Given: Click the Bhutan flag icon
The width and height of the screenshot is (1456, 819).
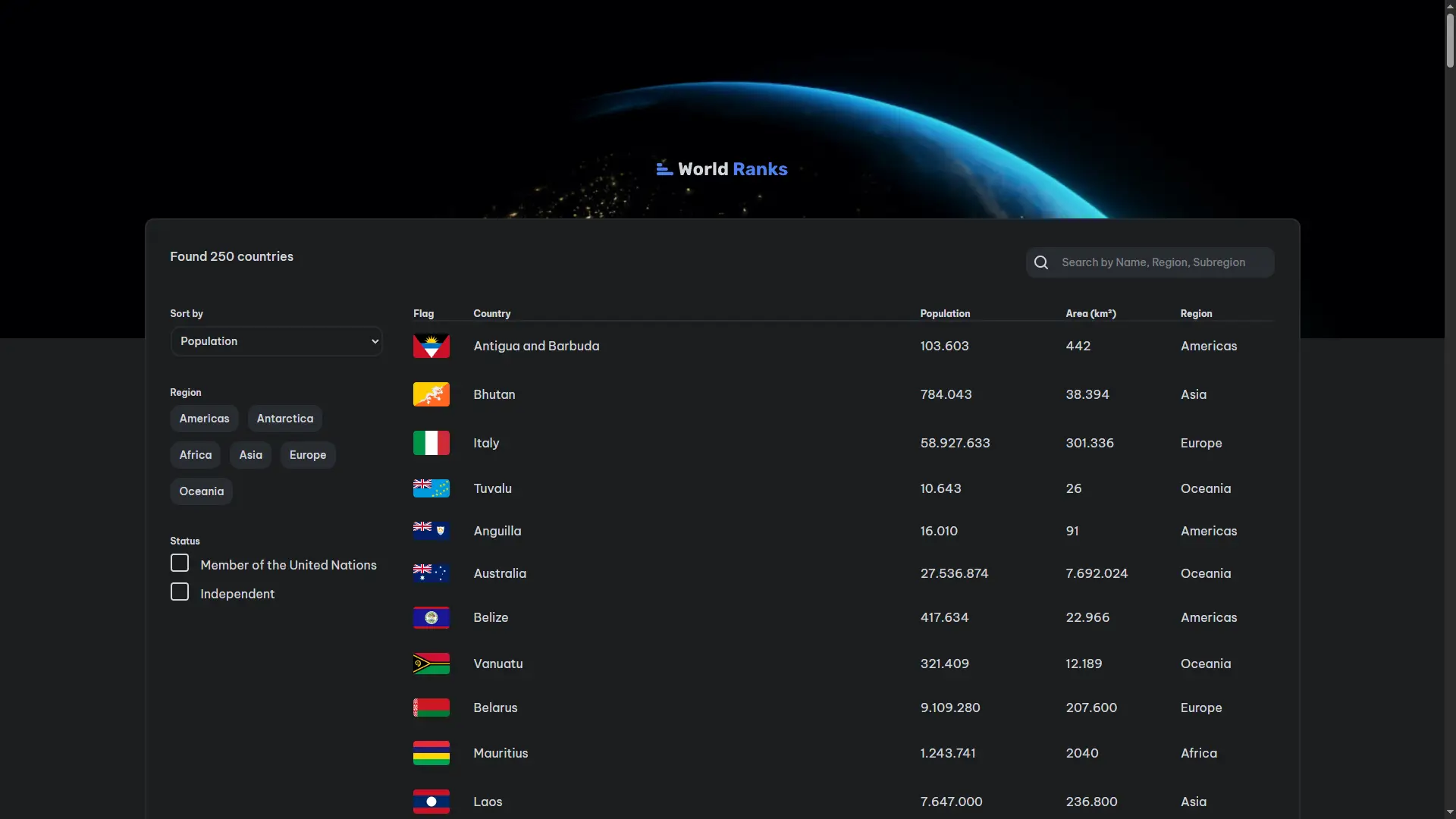Looking at the screenshot, I should click(x=431, y=394).
